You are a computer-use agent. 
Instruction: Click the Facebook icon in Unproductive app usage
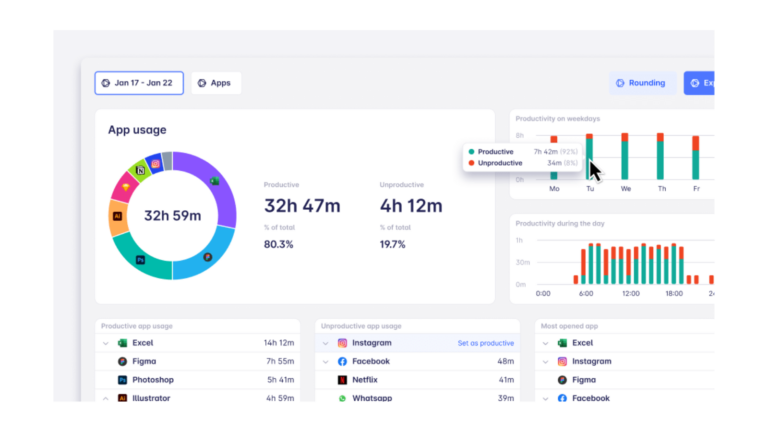(x=342, y=361)
